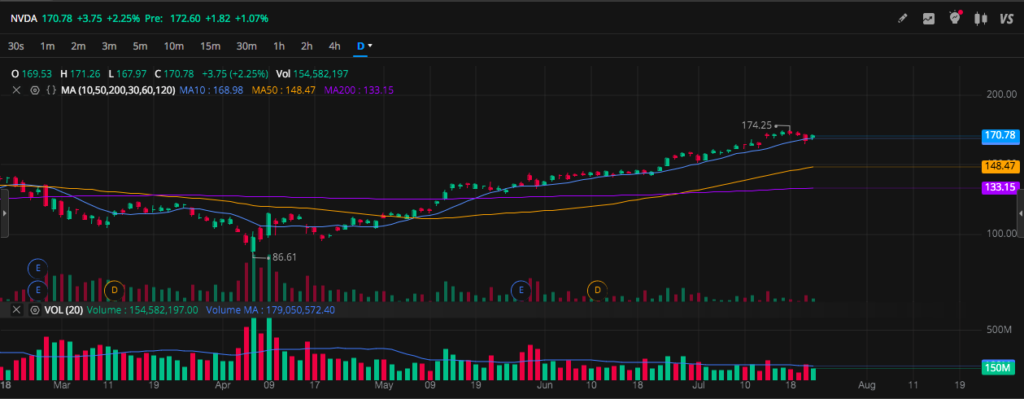Select the 30s timeframe
Viewport: 1024px width, 399px height.
(16, 46)
